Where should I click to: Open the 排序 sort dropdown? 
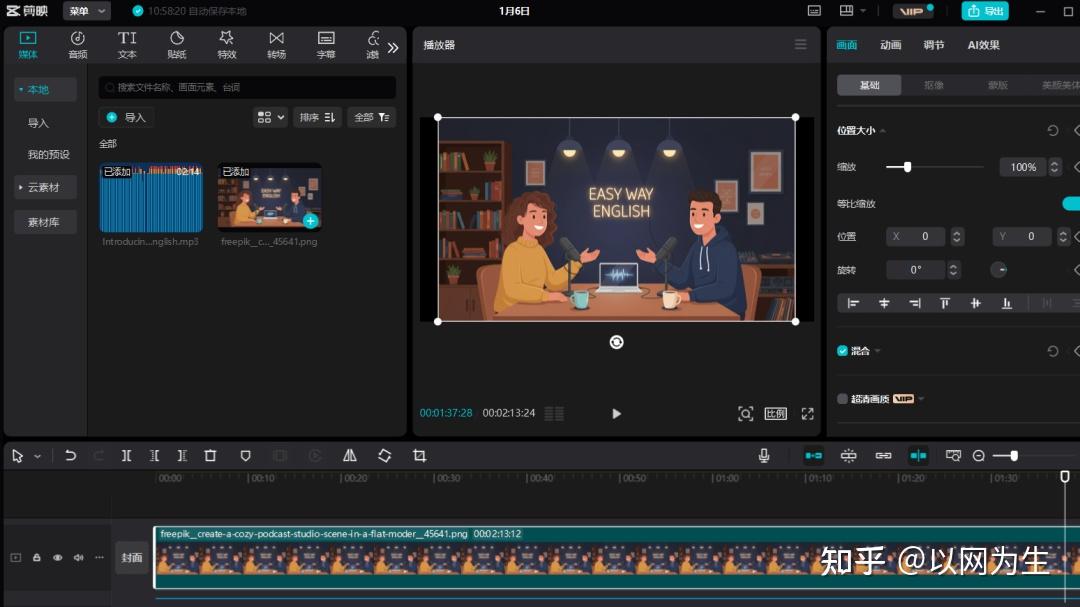[317, 117]
